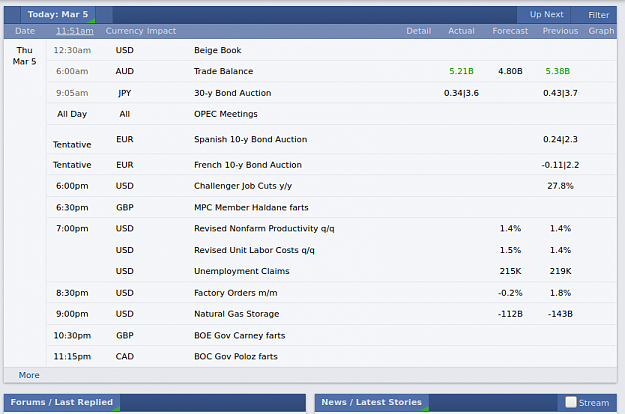Click the Factory Orders forecast -0.2%
The height and width of the screenshot is (414, 625).
(510, 293)
